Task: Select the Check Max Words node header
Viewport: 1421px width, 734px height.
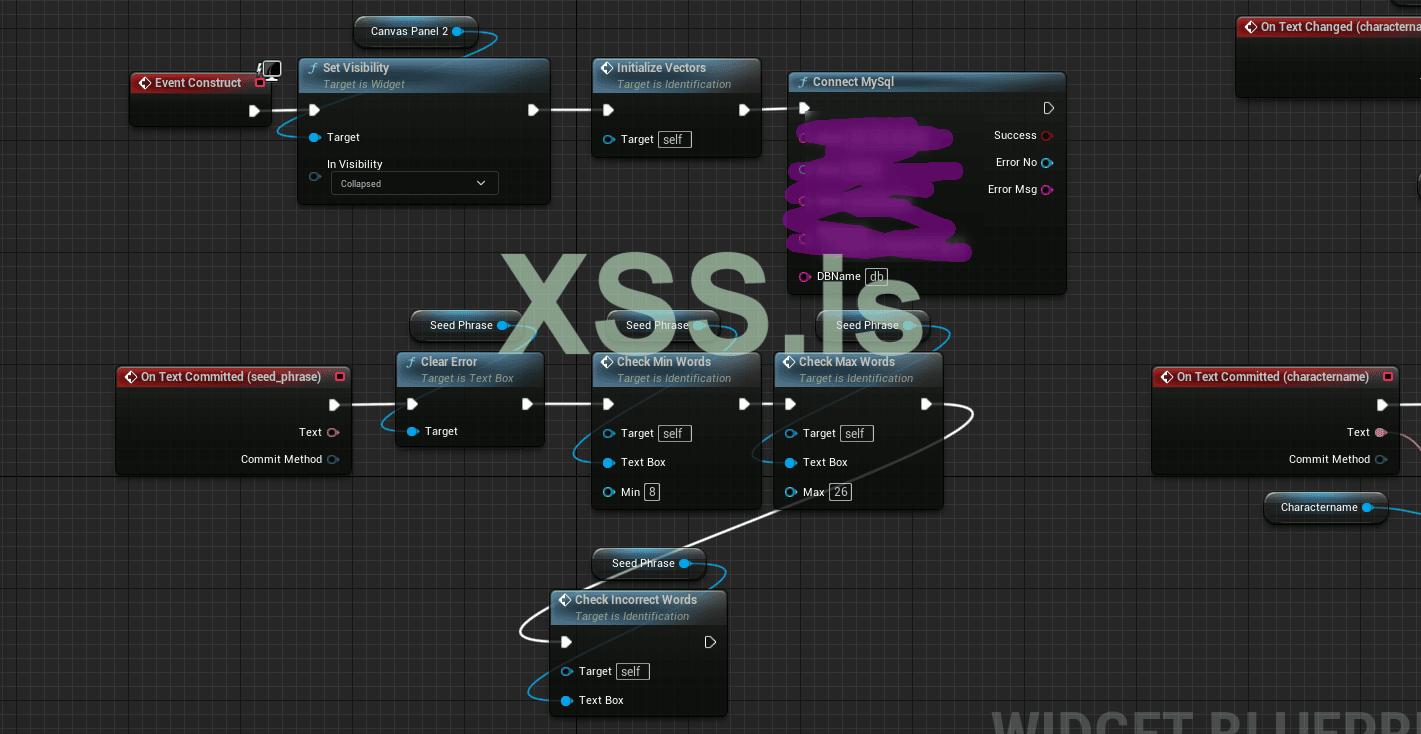Action: coord(859,369)
